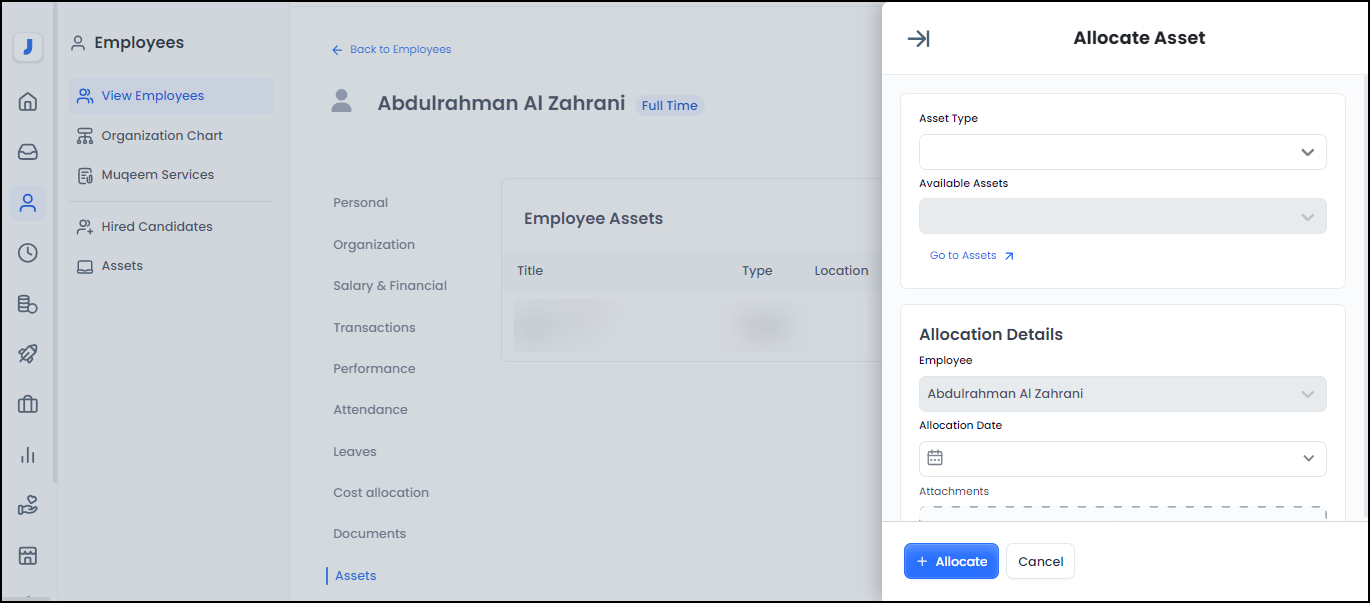Open the inbox tray icon in sidebar
Image resolution: width=1370 pixels, height=603 pixels.
[28, 152]
